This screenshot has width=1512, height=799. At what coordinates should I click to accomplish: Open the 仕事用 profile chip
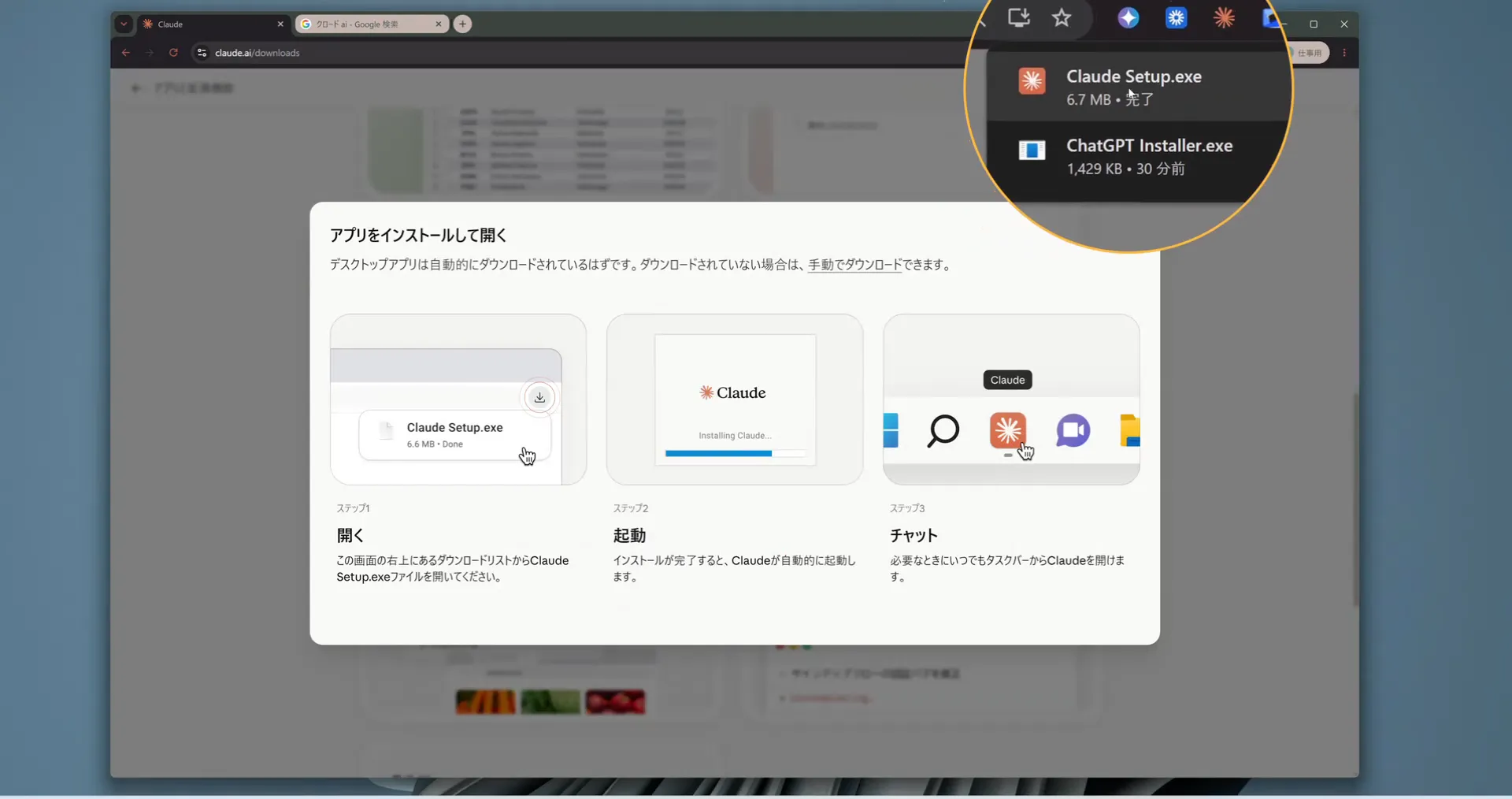[1309, 53]
